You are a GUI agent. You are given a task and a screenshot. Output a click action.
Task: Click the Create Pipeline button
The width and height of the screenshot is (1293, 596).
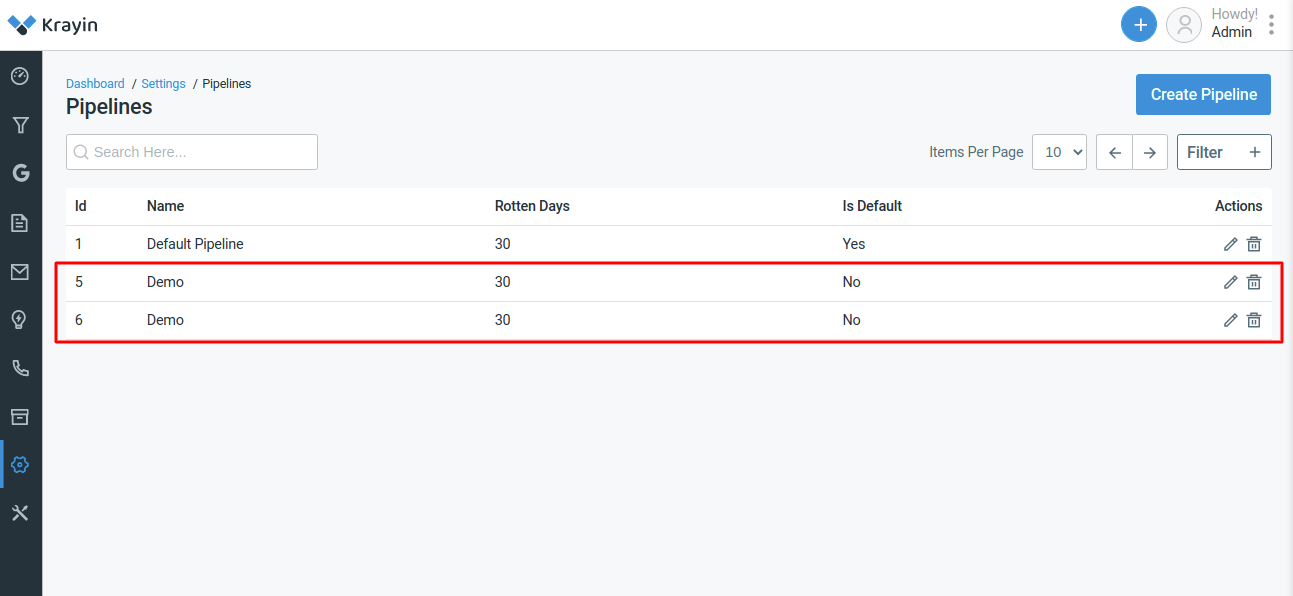pyautogui.click(x=1203, y=94)
